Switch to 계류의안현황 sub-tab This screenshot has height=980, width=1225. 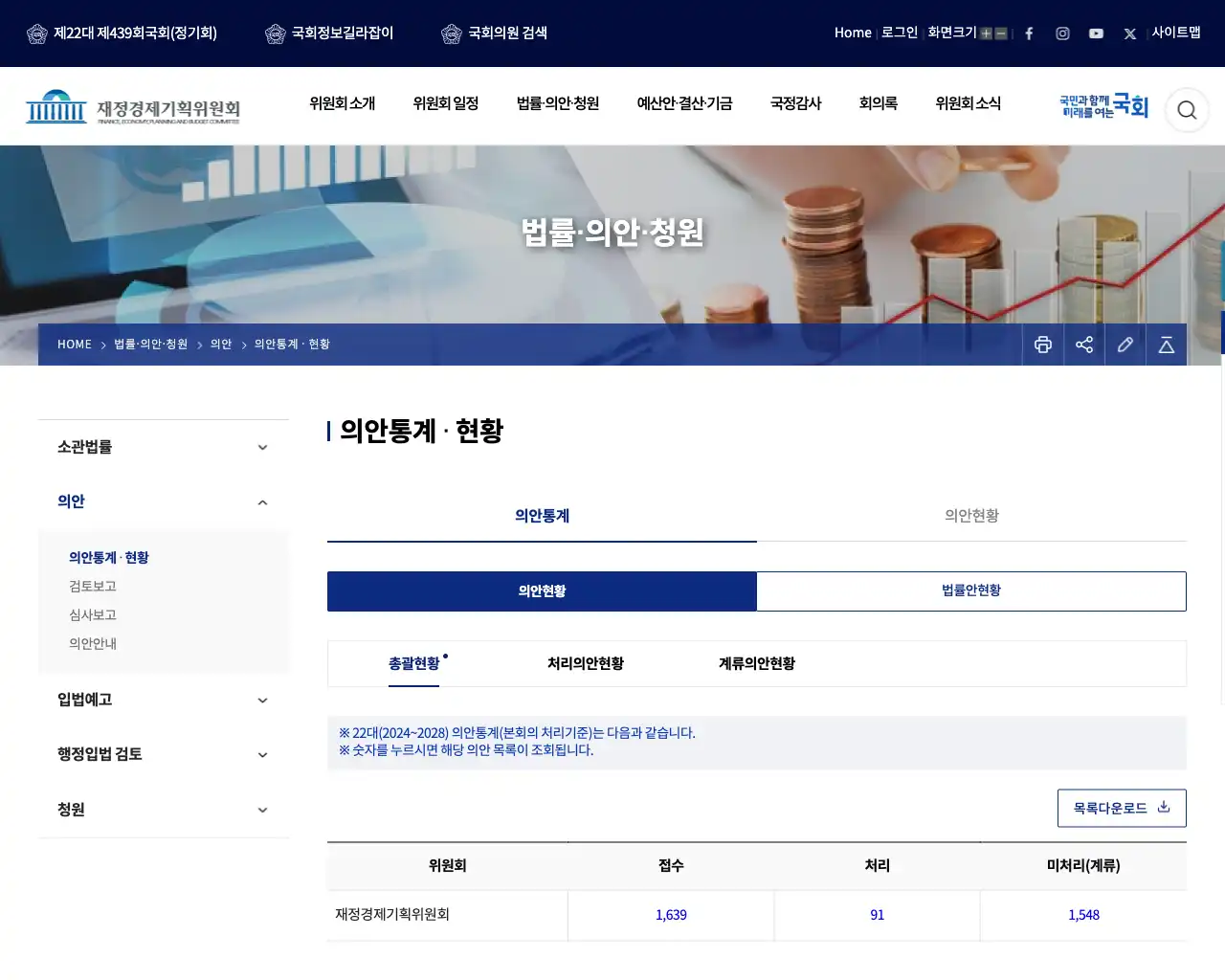[x=757, y=663]
